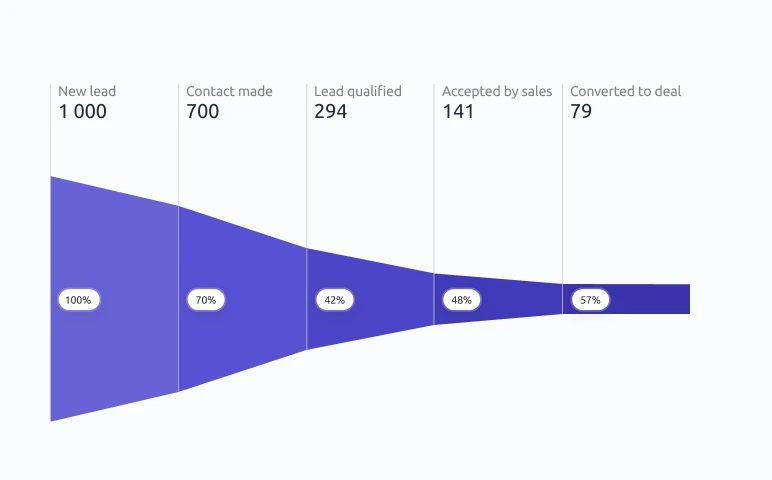Click the New lead funnel segment

pyautogui.click(x=114, y=345)
